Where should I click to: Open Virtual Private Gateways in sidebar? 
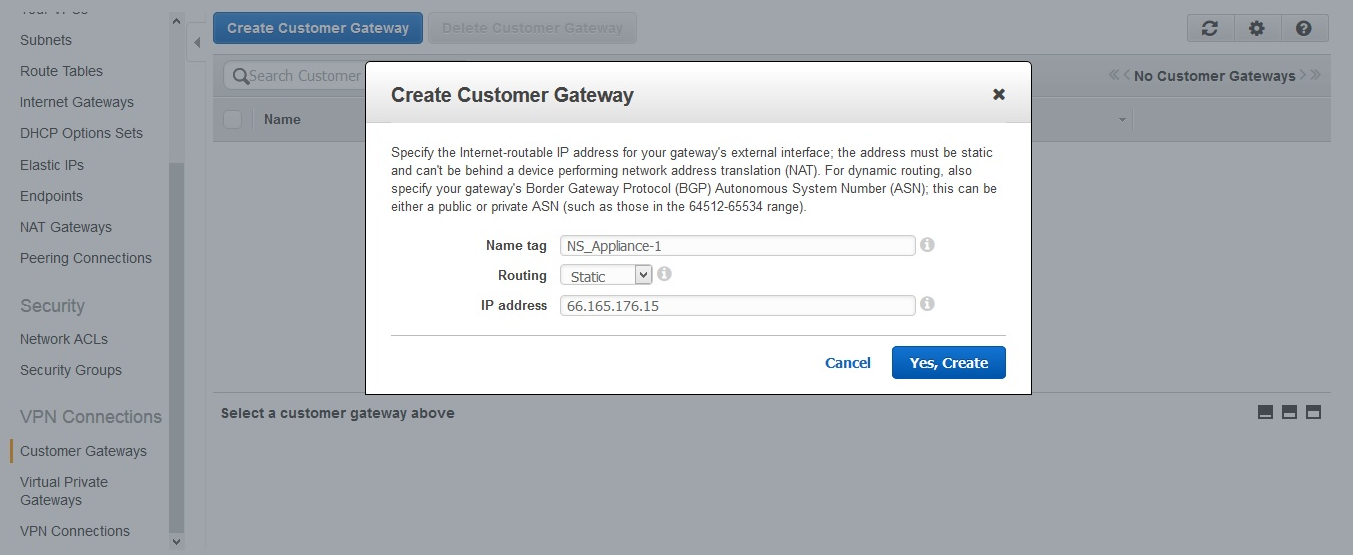click(x=64, y=491)
